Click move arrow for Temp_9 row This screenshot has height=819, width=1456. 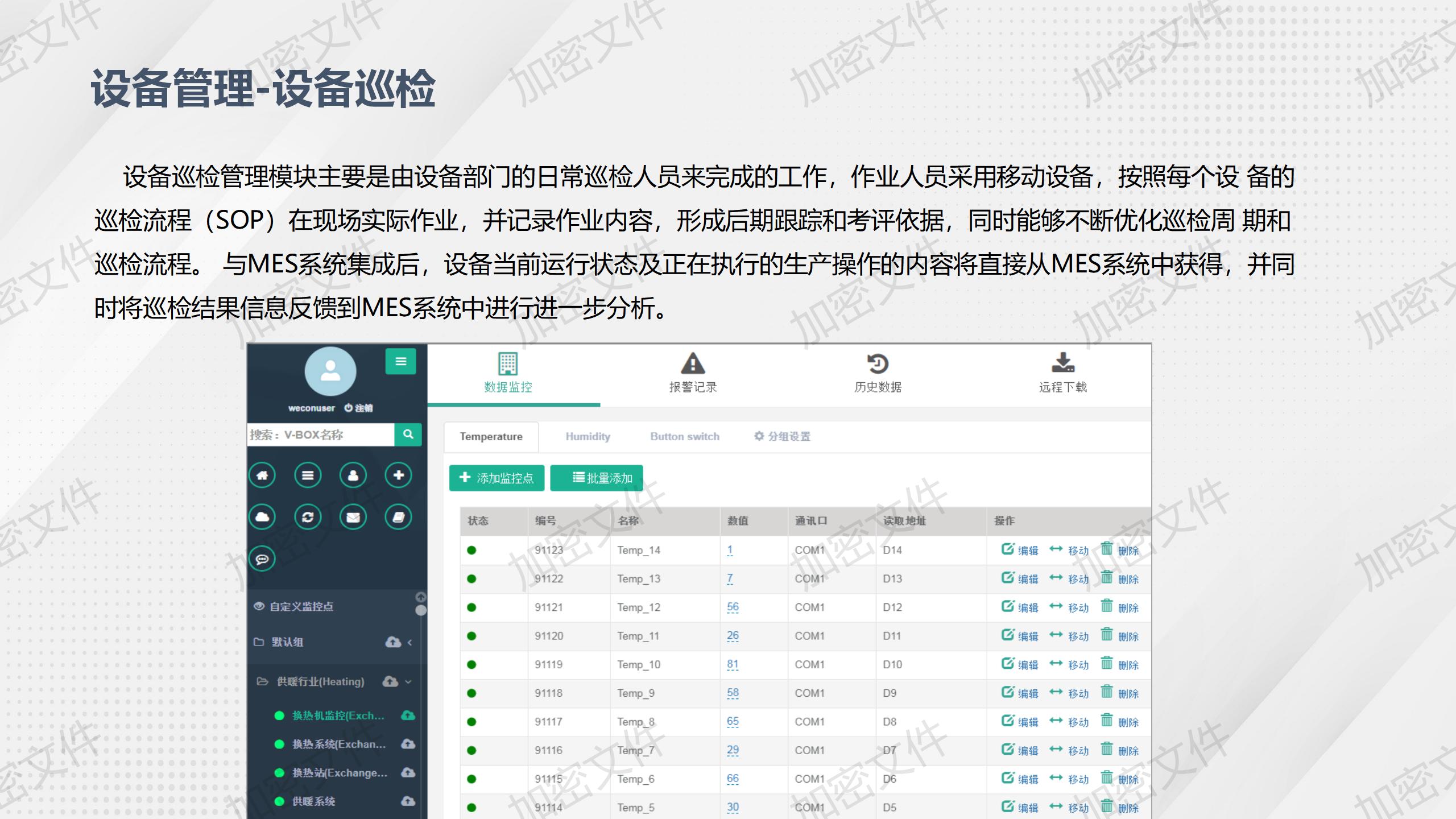point(1056,692)
